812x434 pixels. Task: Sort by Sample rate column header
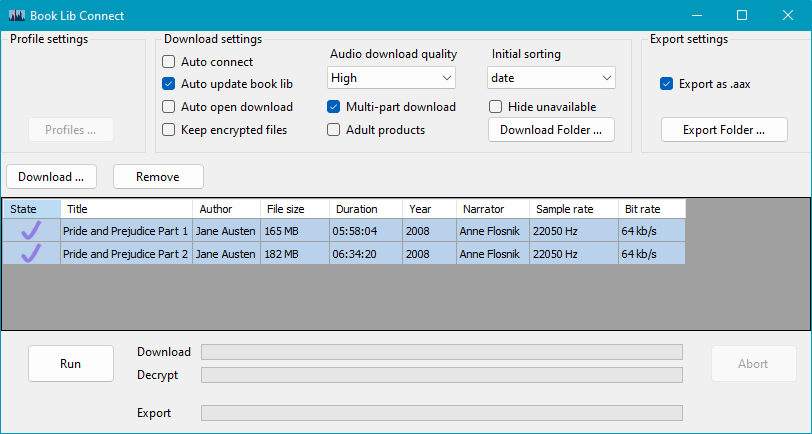[574, 209]
